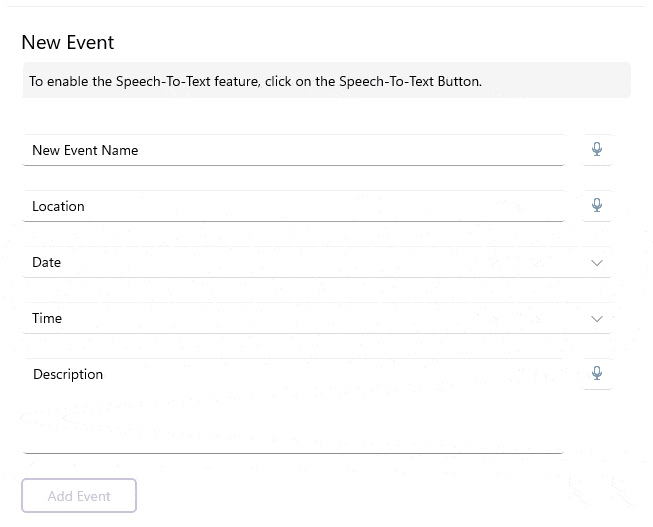Screen dimensions: 653x527
Task: Click the empty lower part of Description box
Action: [x=293, y=430]
